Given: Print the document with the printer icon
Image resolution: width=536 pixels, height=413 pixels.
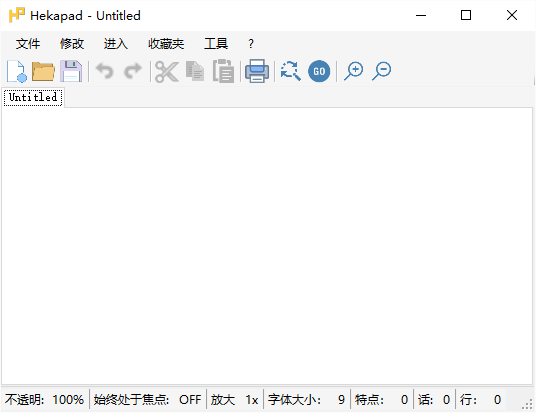Looking at the screenshot, I should click(257, 71).
